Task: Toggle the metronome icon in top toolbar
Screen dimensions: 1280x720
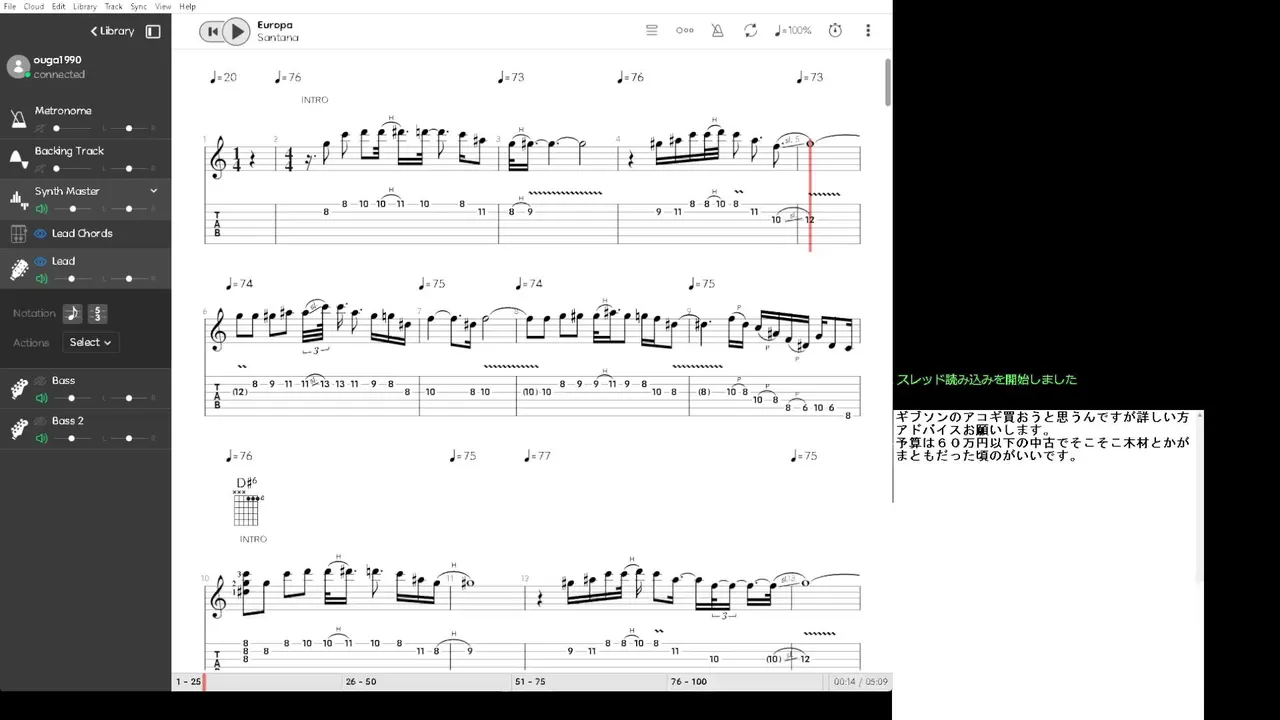Action: tap(717, 31)
